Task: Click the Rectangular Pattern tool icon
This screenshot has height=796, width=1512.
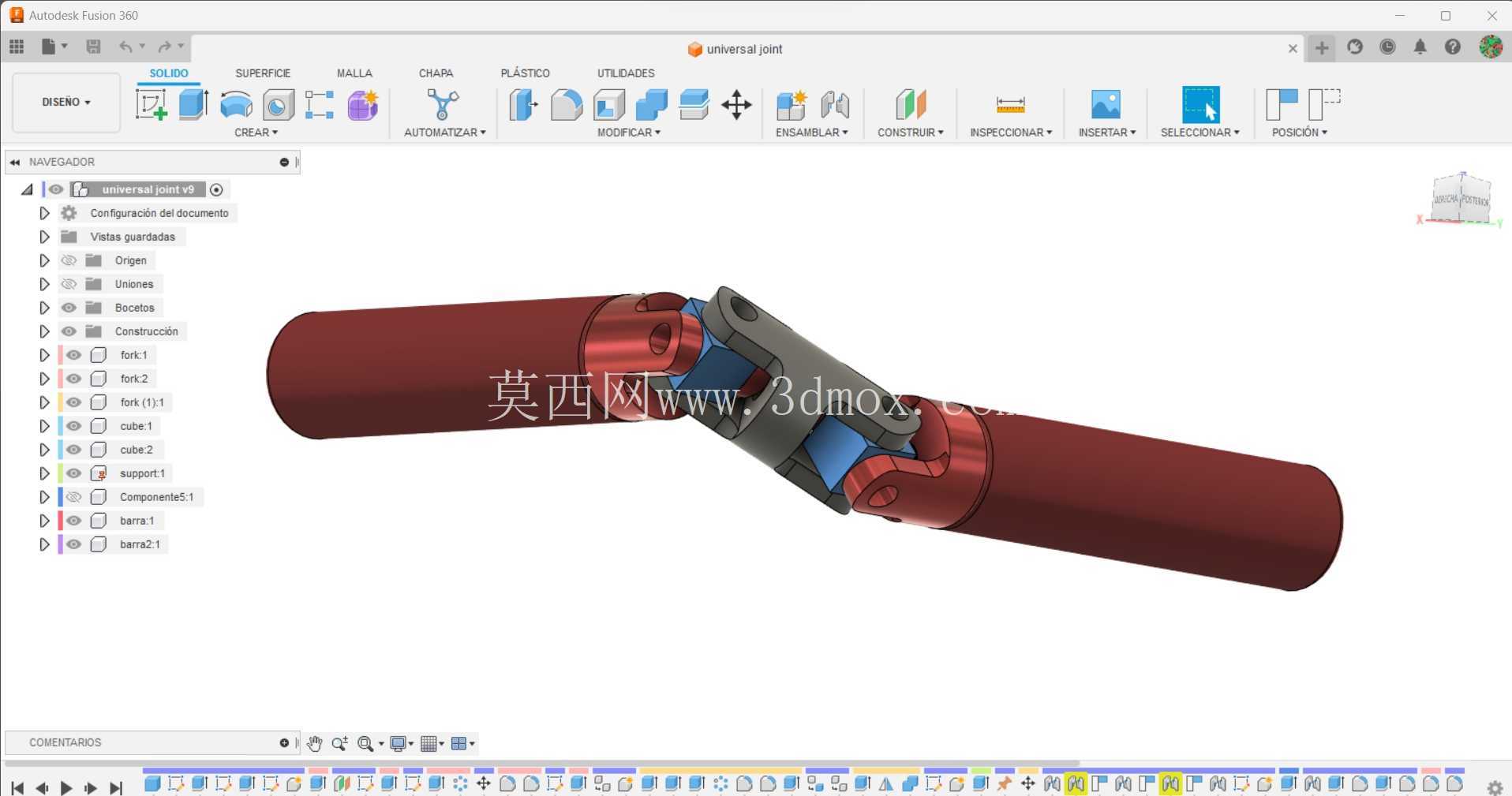Action: [x=320, y=105]
